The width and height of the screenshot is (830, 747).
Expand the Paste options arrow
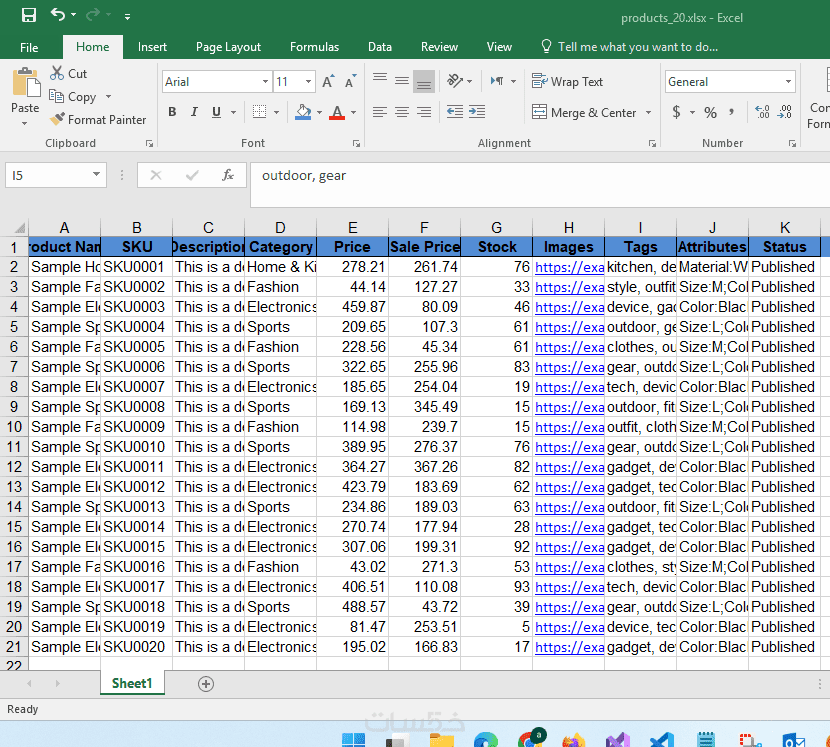point(24,123)
